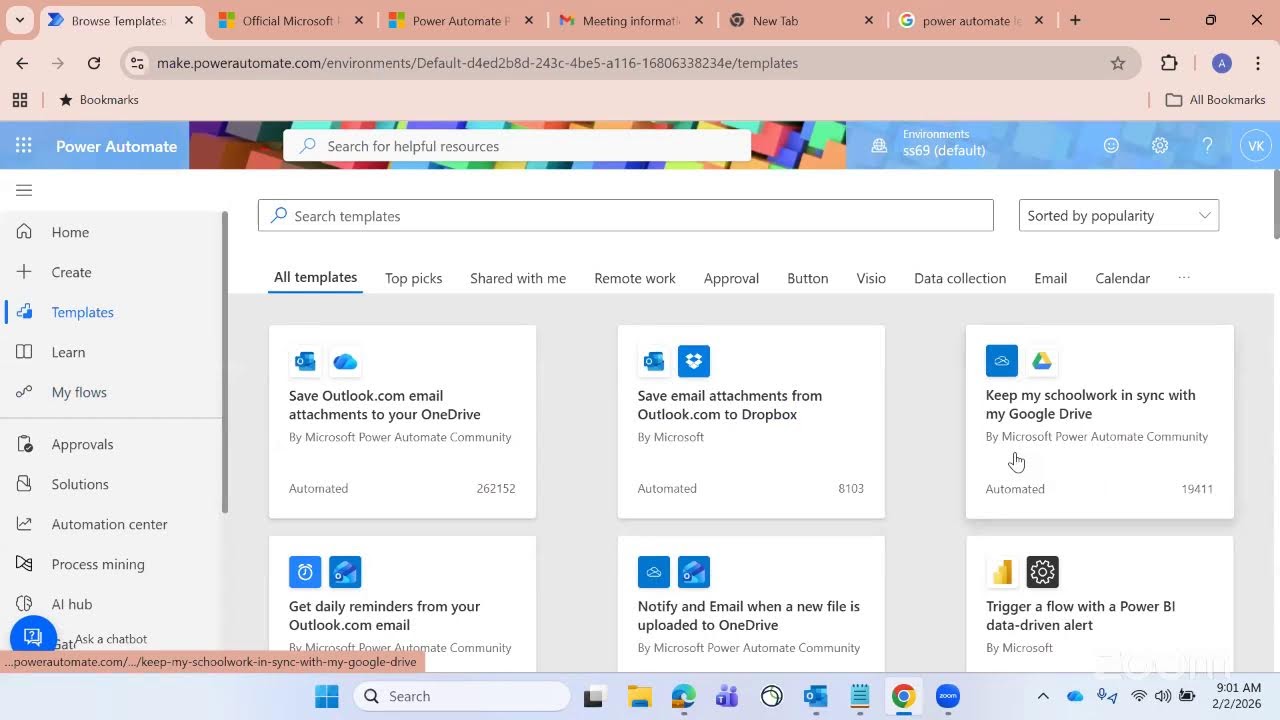This screenshot has height=720, width=1280.
Task: Open the Chrome profile avatar A
Action: [1221, 63]
